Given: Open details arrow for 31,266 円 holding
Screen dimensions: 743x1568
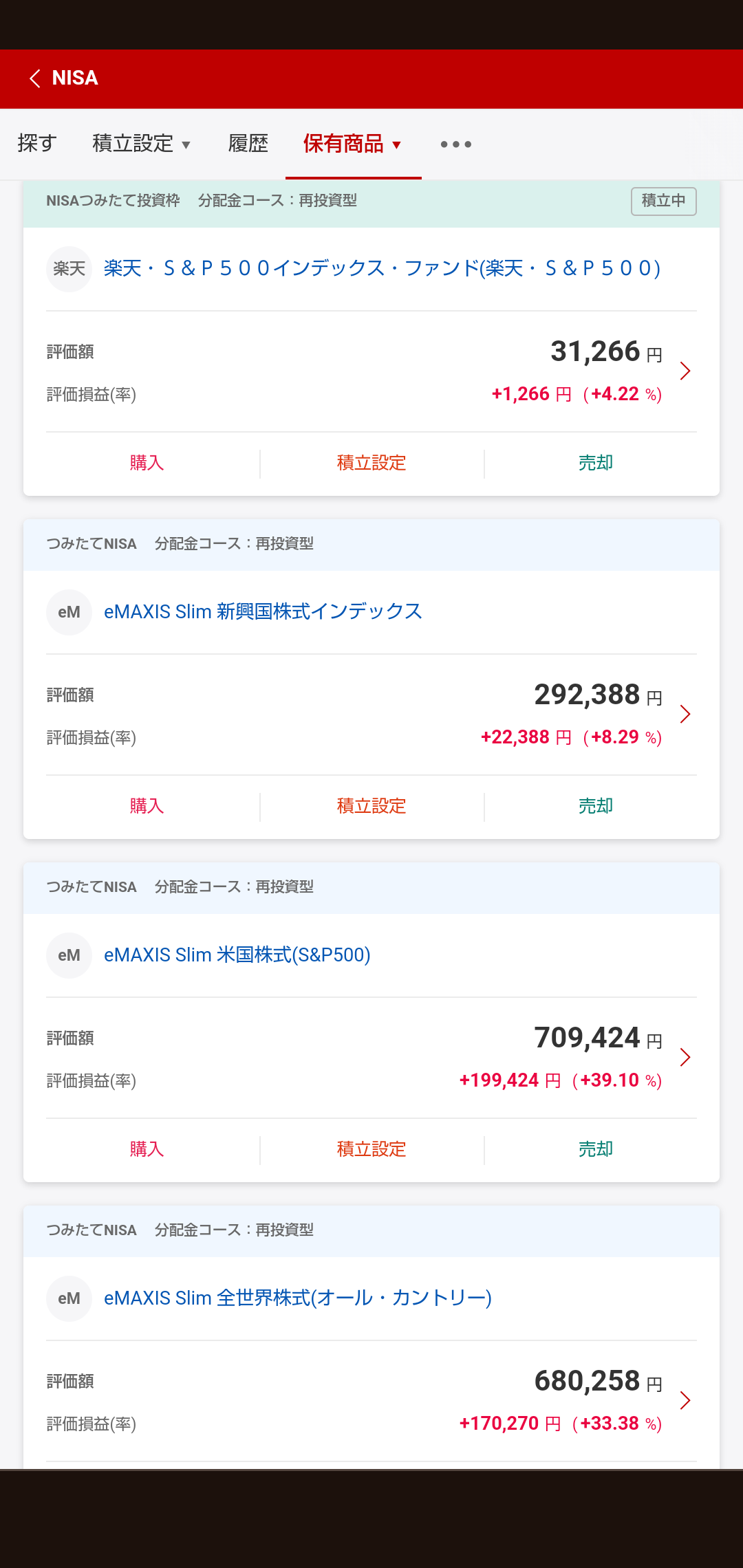Looking at the screenshot, I should coord(685,371).
